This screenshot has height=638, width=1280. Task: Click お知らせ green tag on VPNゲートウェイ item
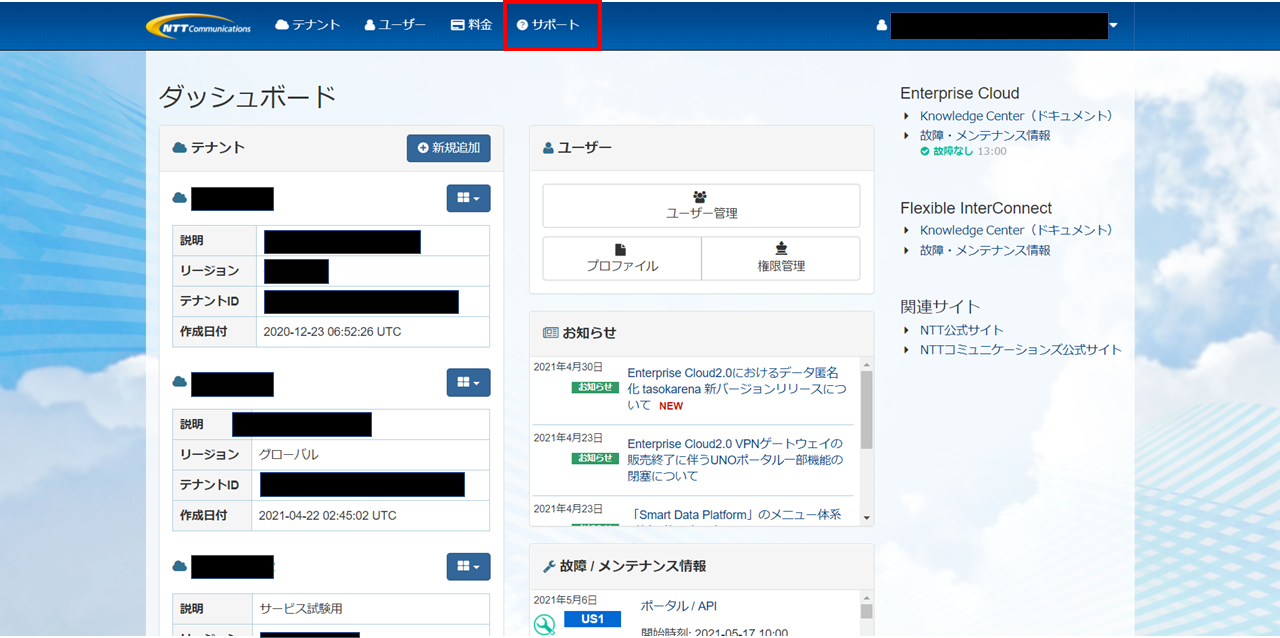pos(595,458)
